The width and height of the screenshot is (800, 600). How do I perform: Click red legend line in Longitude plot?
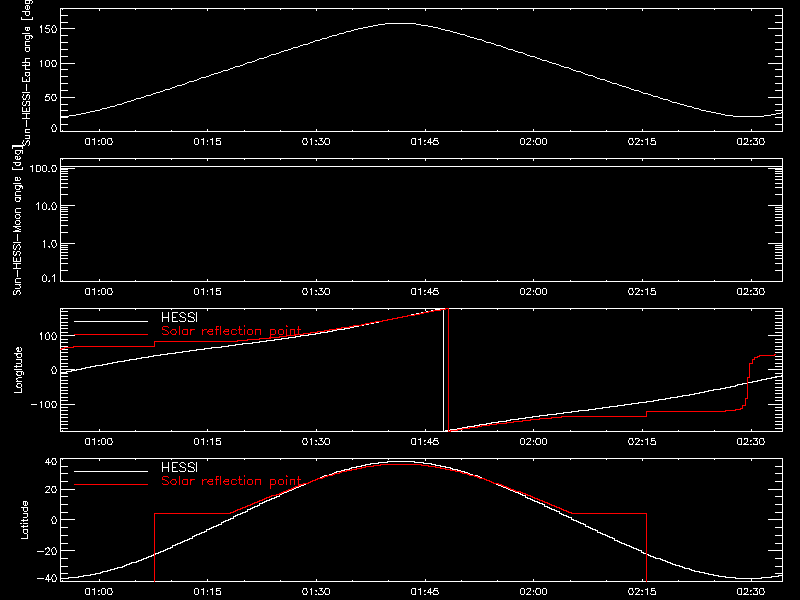point(111,335)
